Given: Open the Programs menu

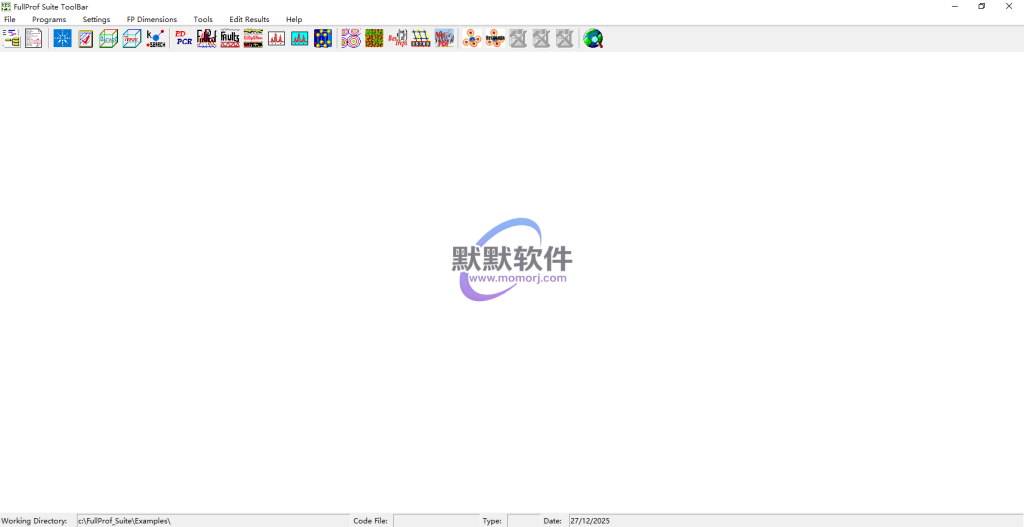Looking at the screenshot, I should [49, 19].
